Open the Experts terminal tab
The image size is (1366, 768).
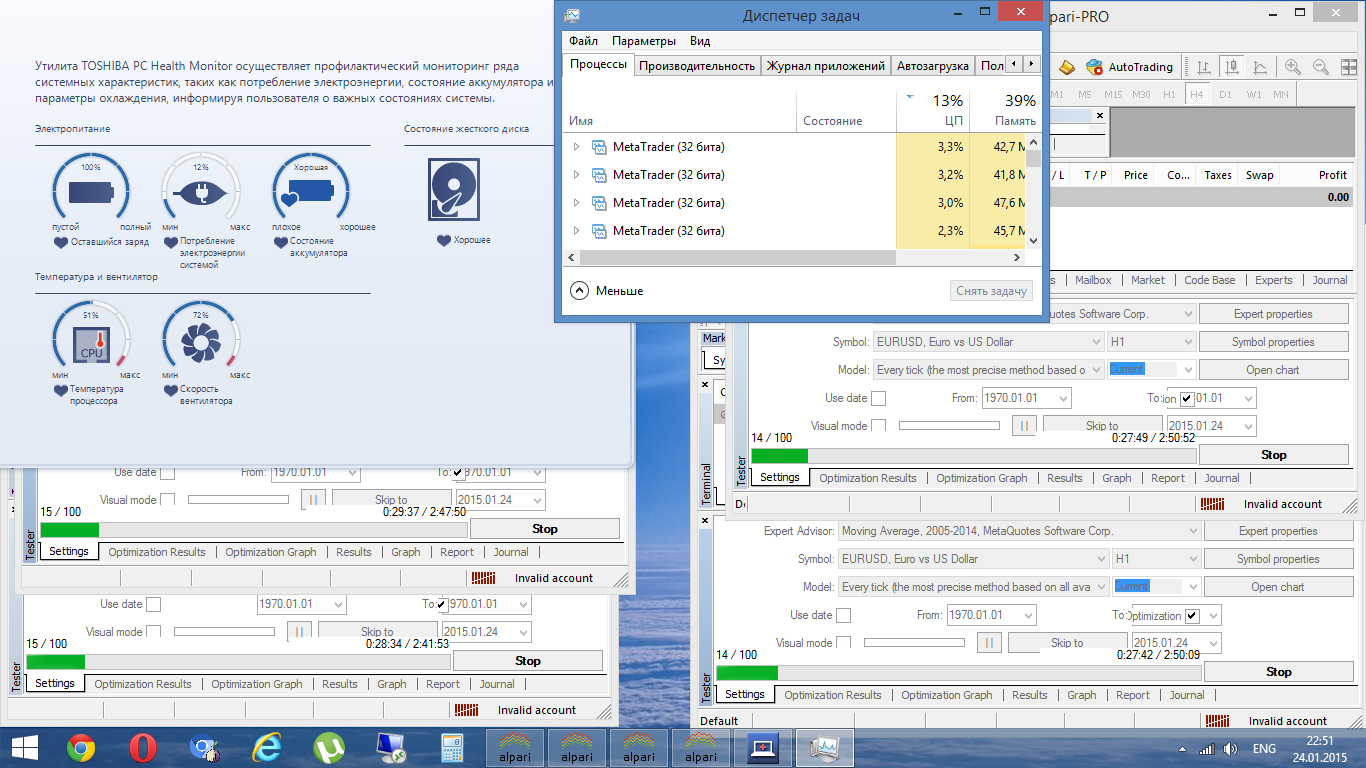[x=1274, y=280]
